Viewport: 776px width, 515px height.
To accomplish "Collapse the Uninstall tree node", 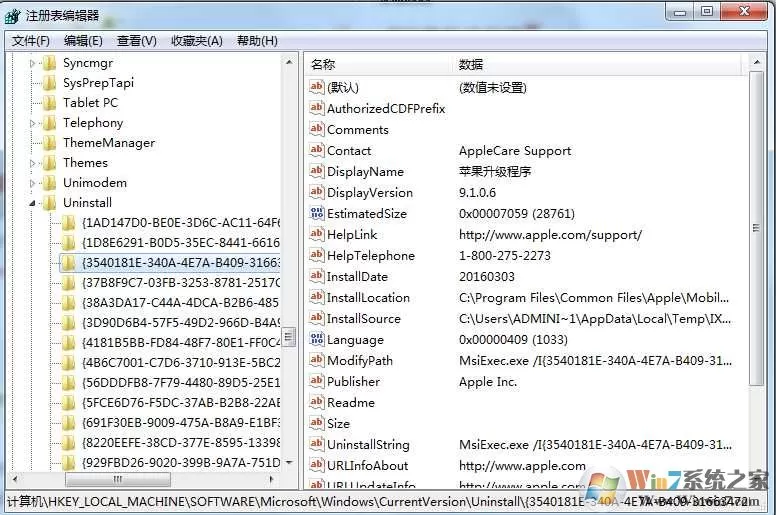I will [x=32, y=203].
